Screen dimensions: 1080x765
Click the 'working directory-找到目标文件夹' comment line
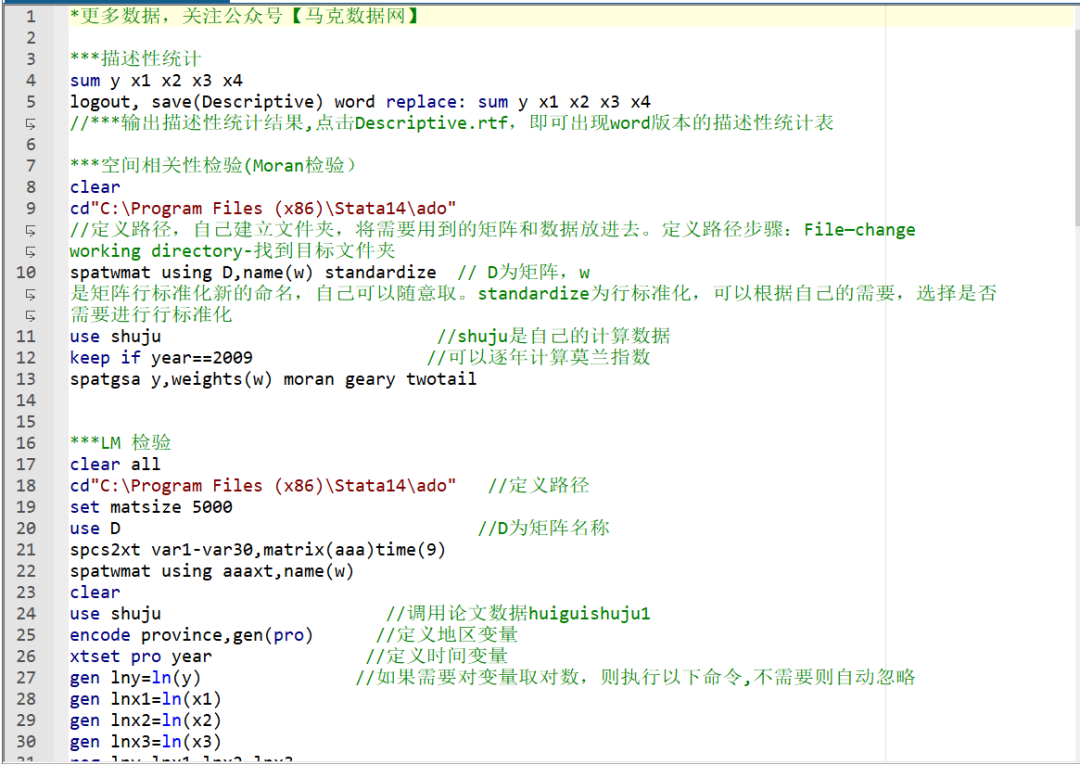(x=233, y=251)
